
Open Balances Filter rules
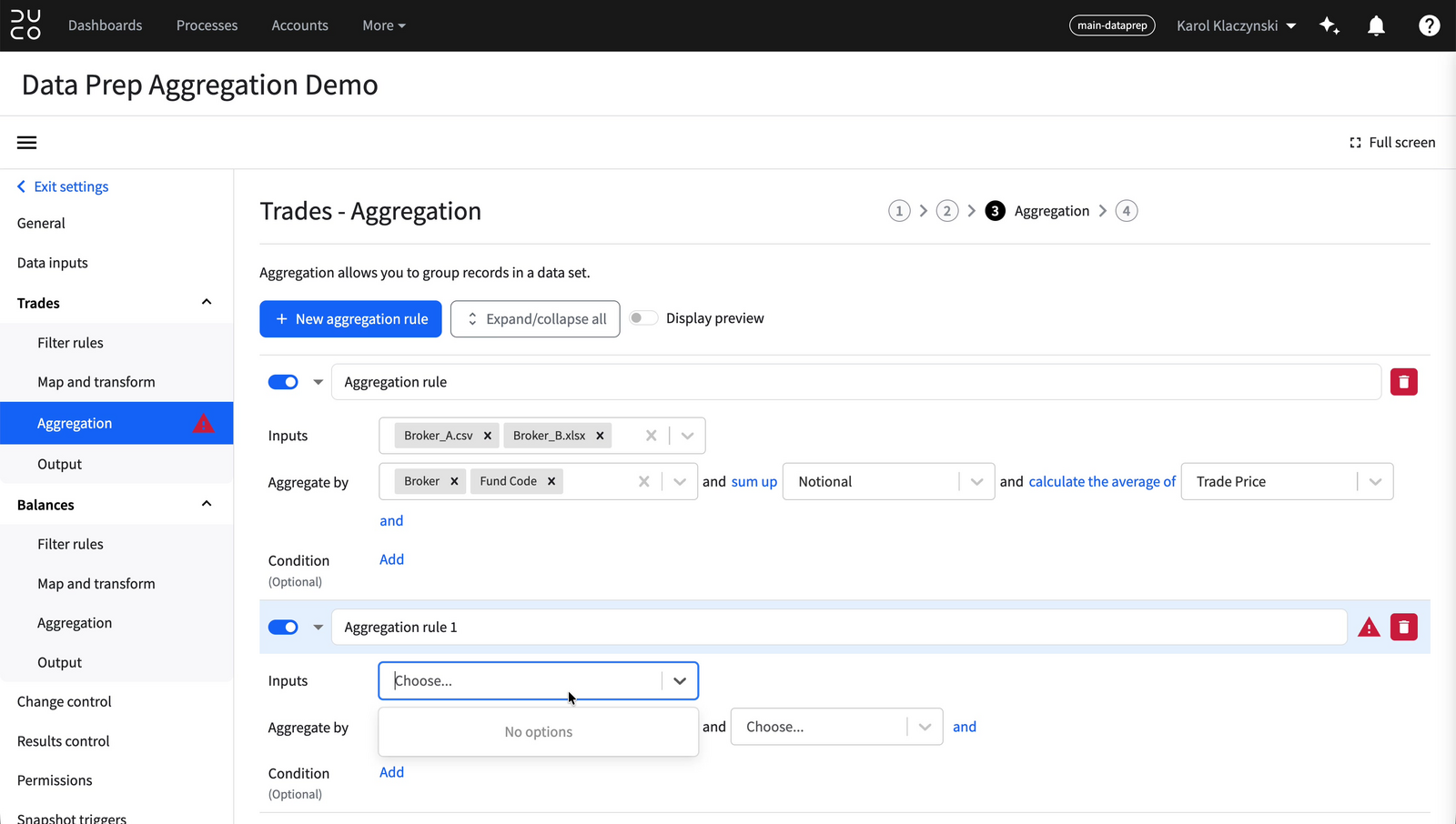[70, 544]
